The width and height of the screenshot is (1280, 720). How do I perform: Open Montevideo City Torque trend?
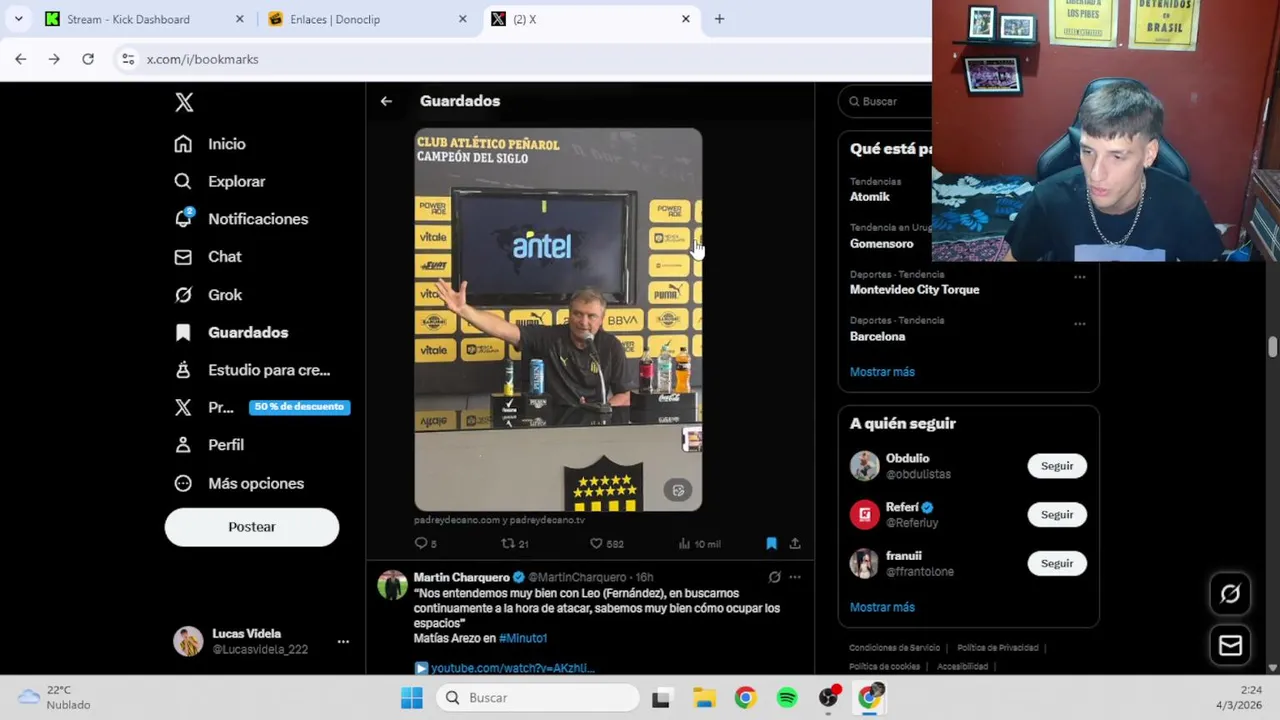click(914, 290)
